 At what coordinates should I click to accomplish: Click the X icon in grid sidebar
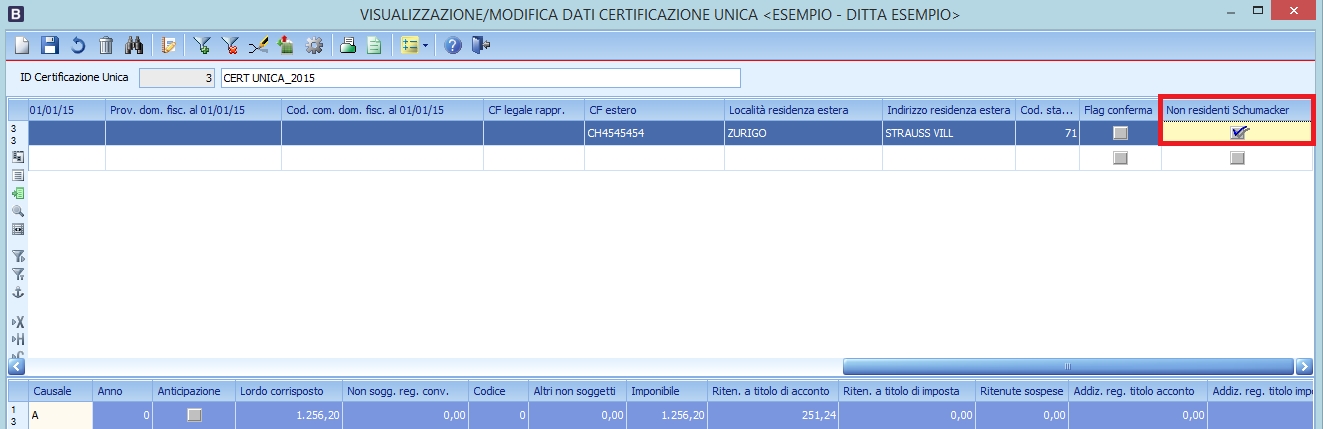coord(17,322)
